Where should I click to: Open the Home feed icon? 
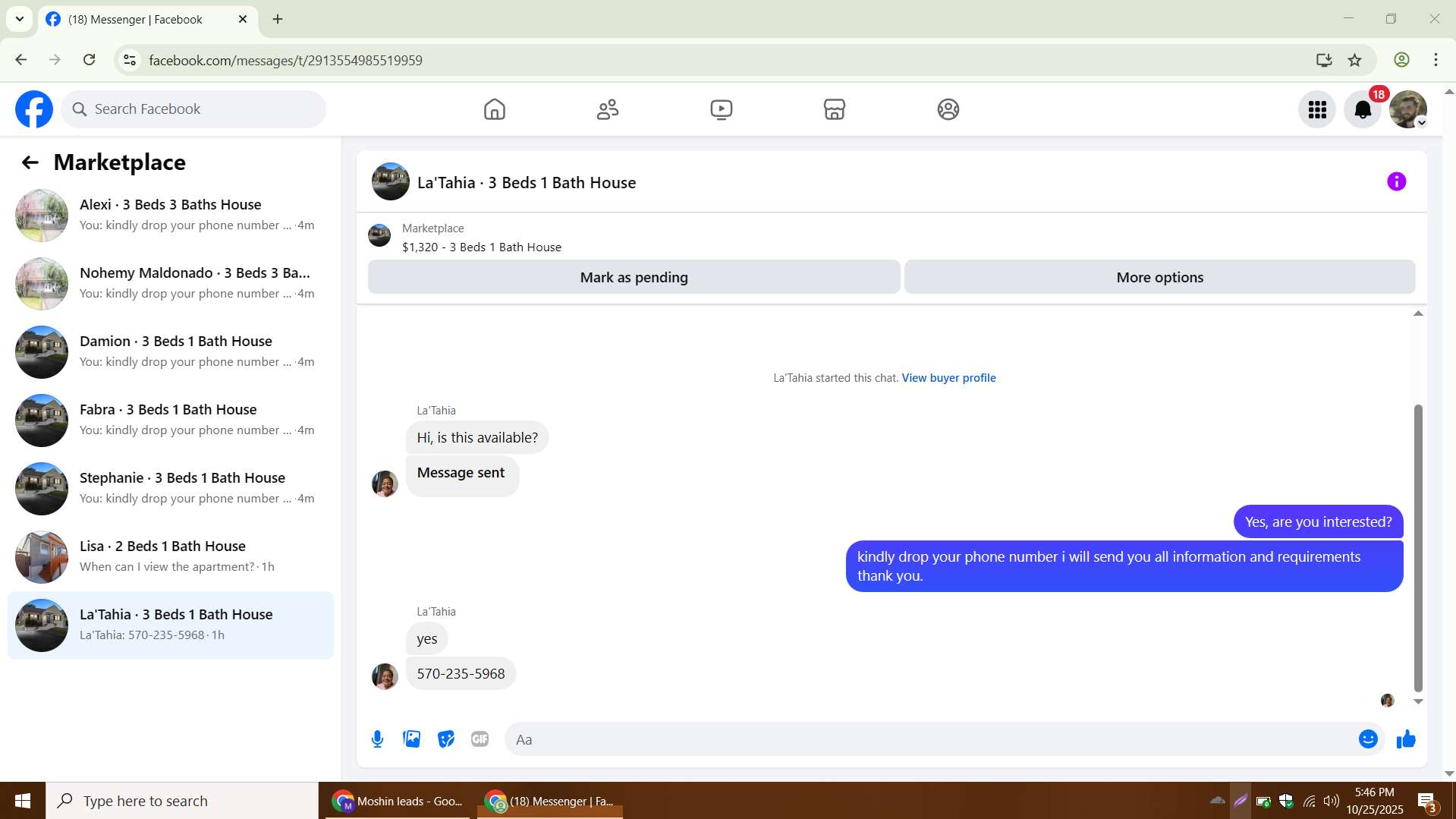(494, 109)
